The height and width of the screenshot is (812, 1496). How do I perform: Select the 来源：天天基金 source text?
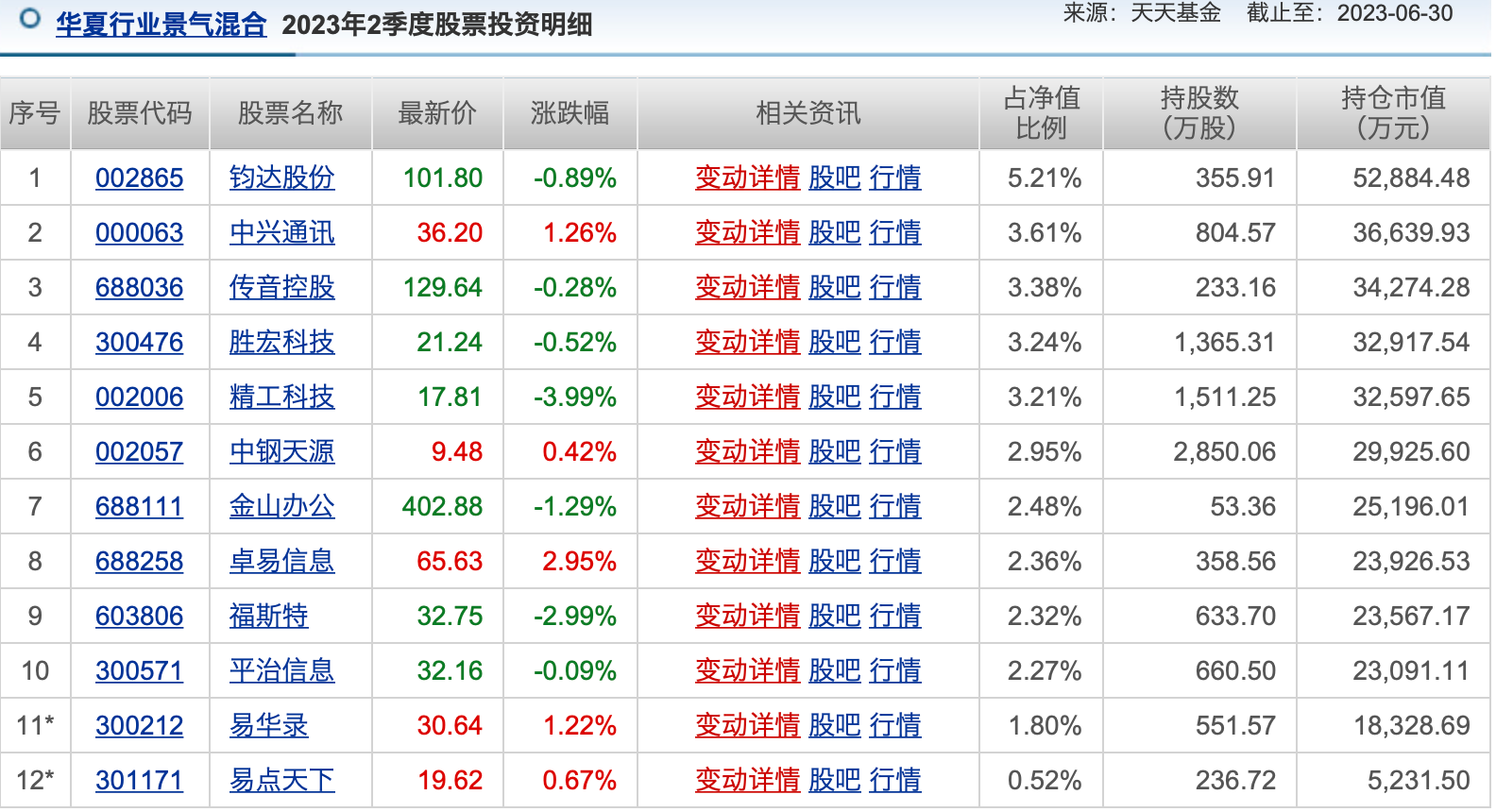point(1142,13)
